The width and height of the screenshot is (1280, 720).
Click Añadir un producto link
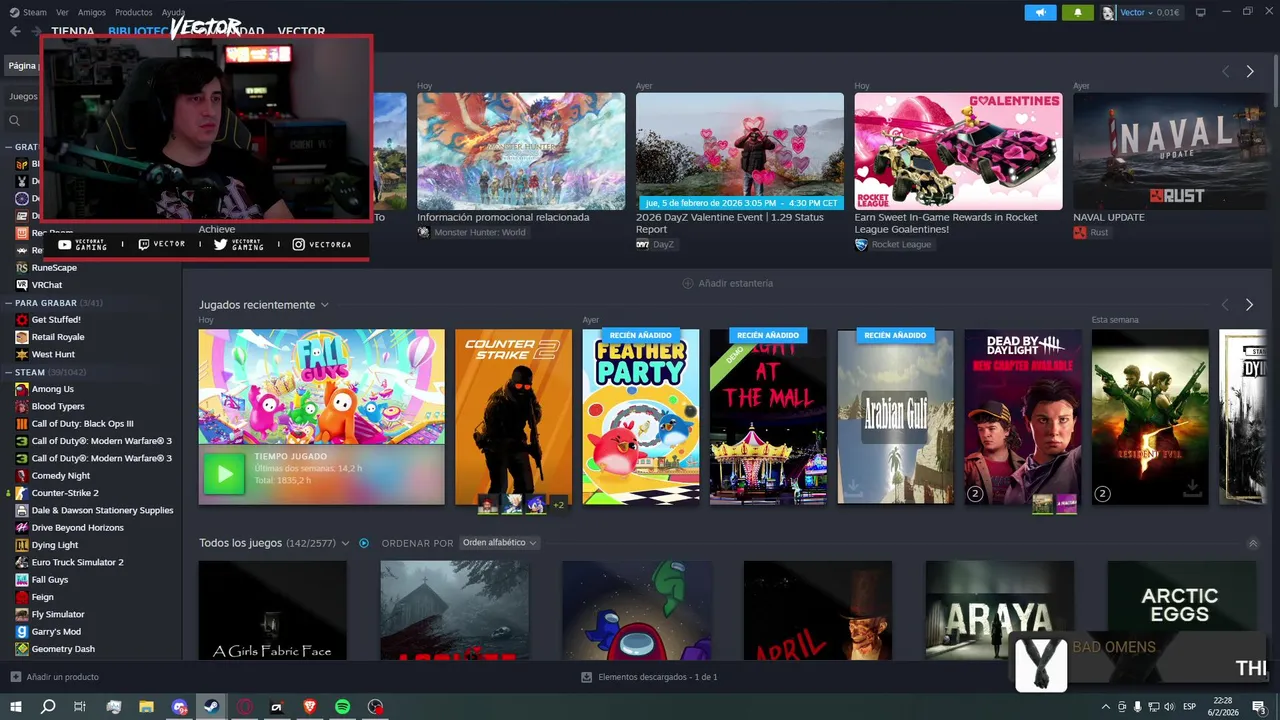click(63, 677)
